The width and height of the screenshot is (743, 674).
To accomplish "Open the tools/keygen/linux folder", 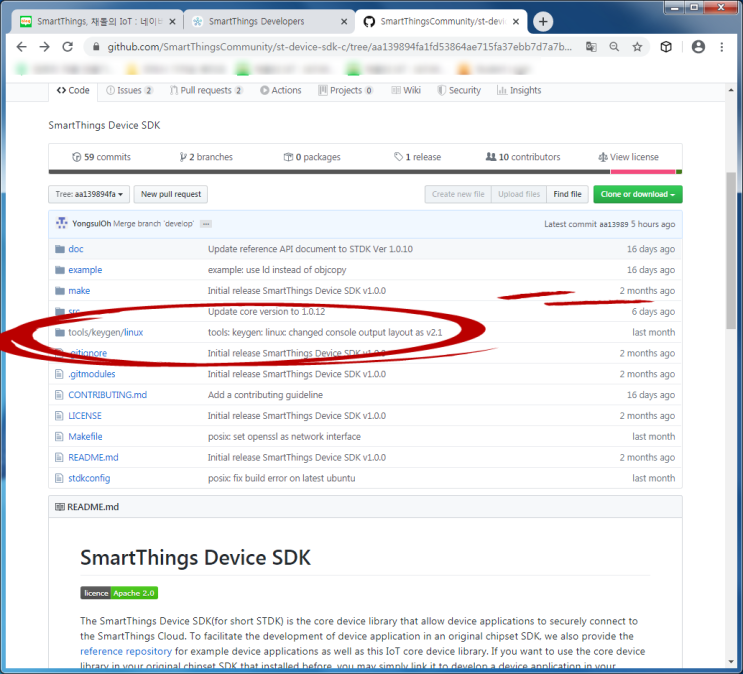I will [x=106, y=332].
